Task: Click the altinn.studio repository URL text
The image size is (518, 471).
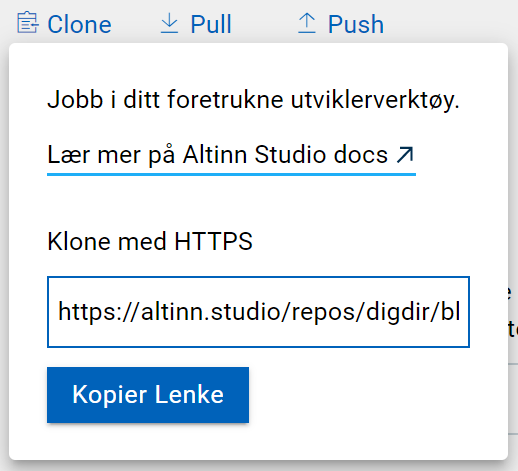Action: (x=259, y=312)
